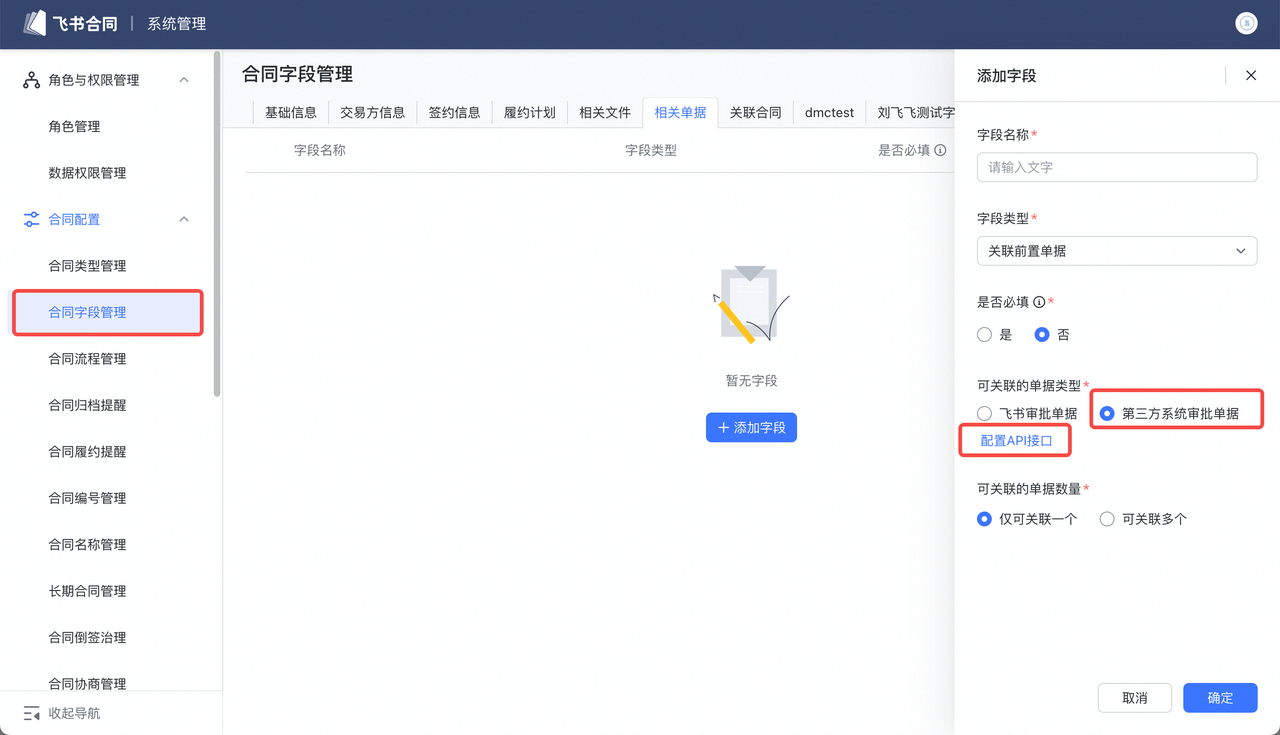Select the 可关联多个 radio option
The width and height of the screenshot is (1280, 735).
pos(1107,519)
